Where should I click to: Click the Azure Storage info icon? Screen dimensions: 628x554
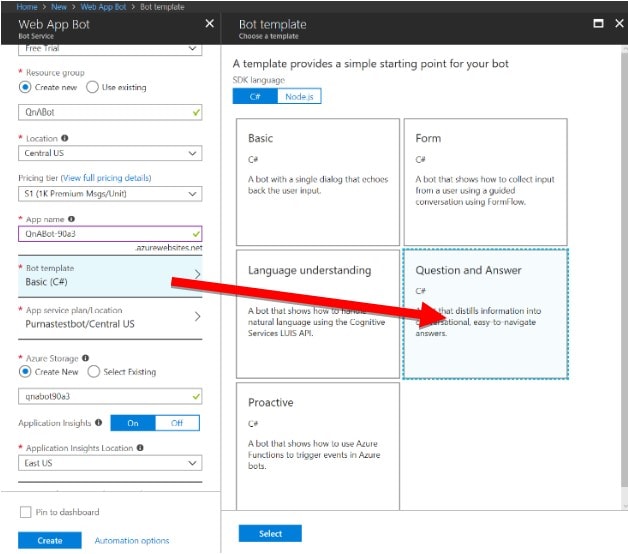click(x=85, y=357)
